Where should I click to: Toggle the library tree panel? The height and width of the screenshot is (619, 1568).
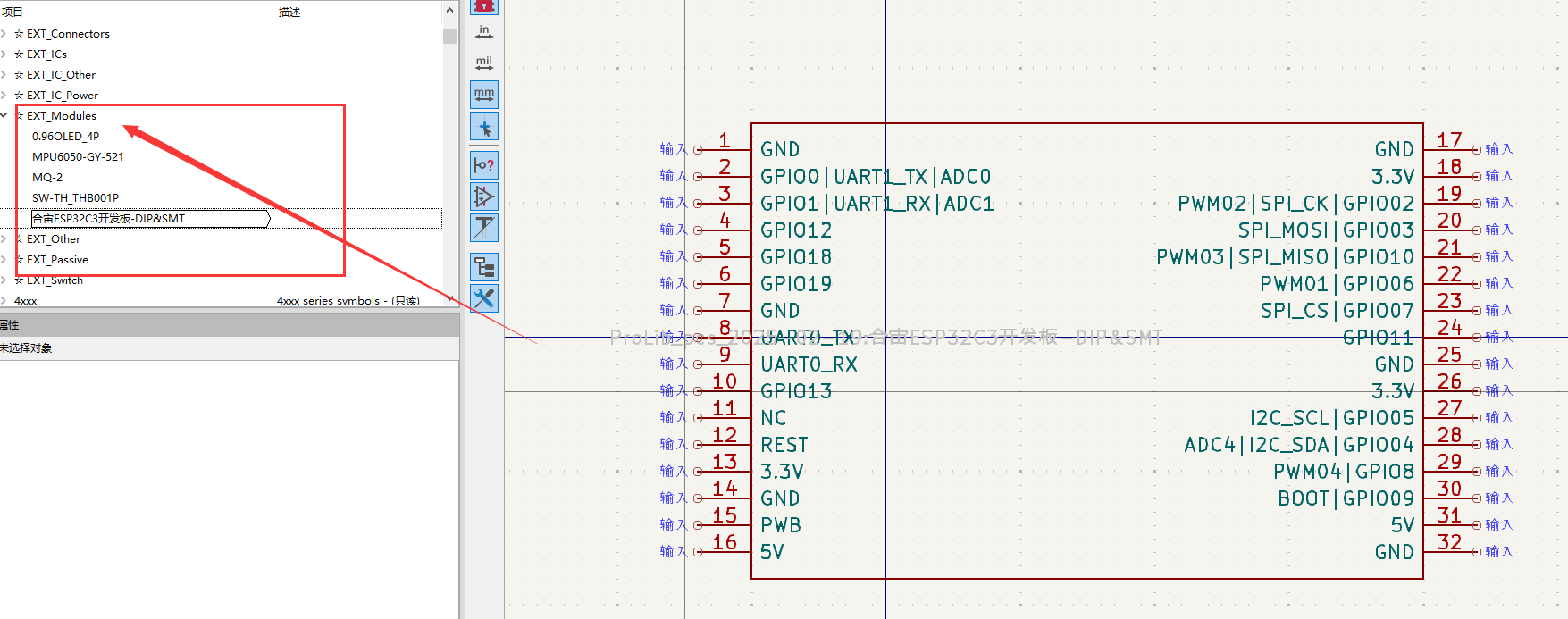click(x=483, y=266)
